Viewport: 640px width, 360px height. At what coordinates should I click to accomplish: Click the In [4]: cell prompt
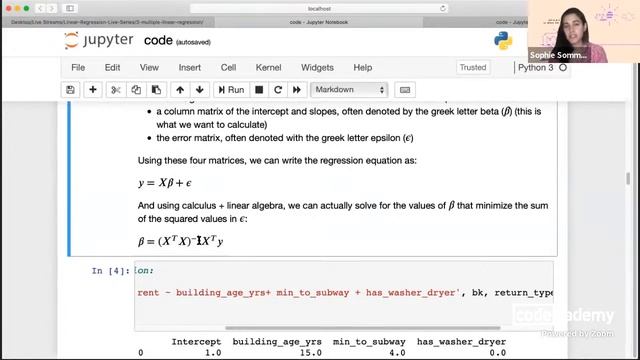111,271
